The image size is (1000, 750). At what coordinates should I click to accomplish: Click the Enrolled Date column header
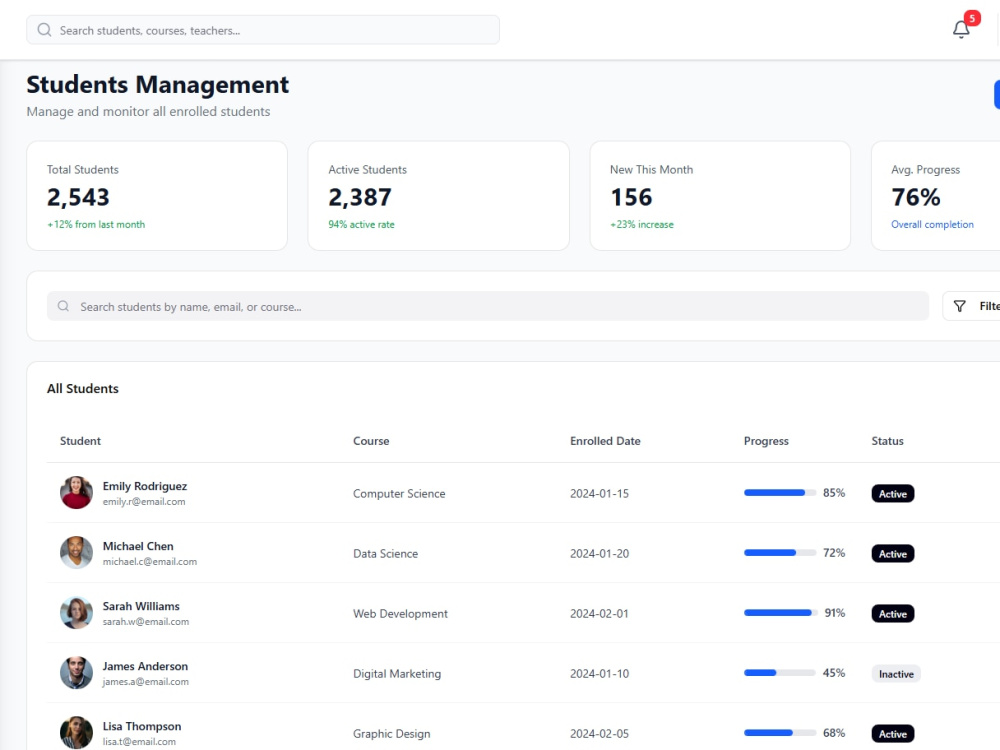click(605, 441)
